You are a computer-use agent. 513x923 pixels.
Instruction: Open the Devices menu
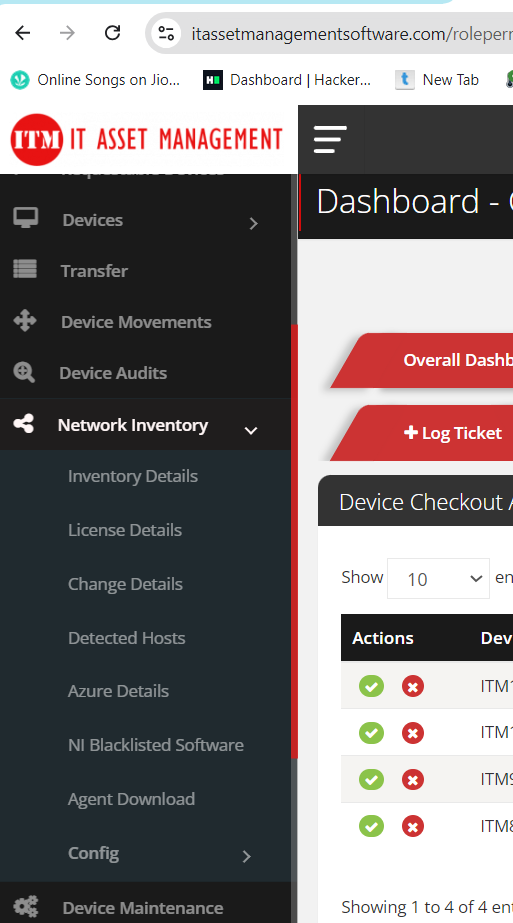(x=92, y=220)
